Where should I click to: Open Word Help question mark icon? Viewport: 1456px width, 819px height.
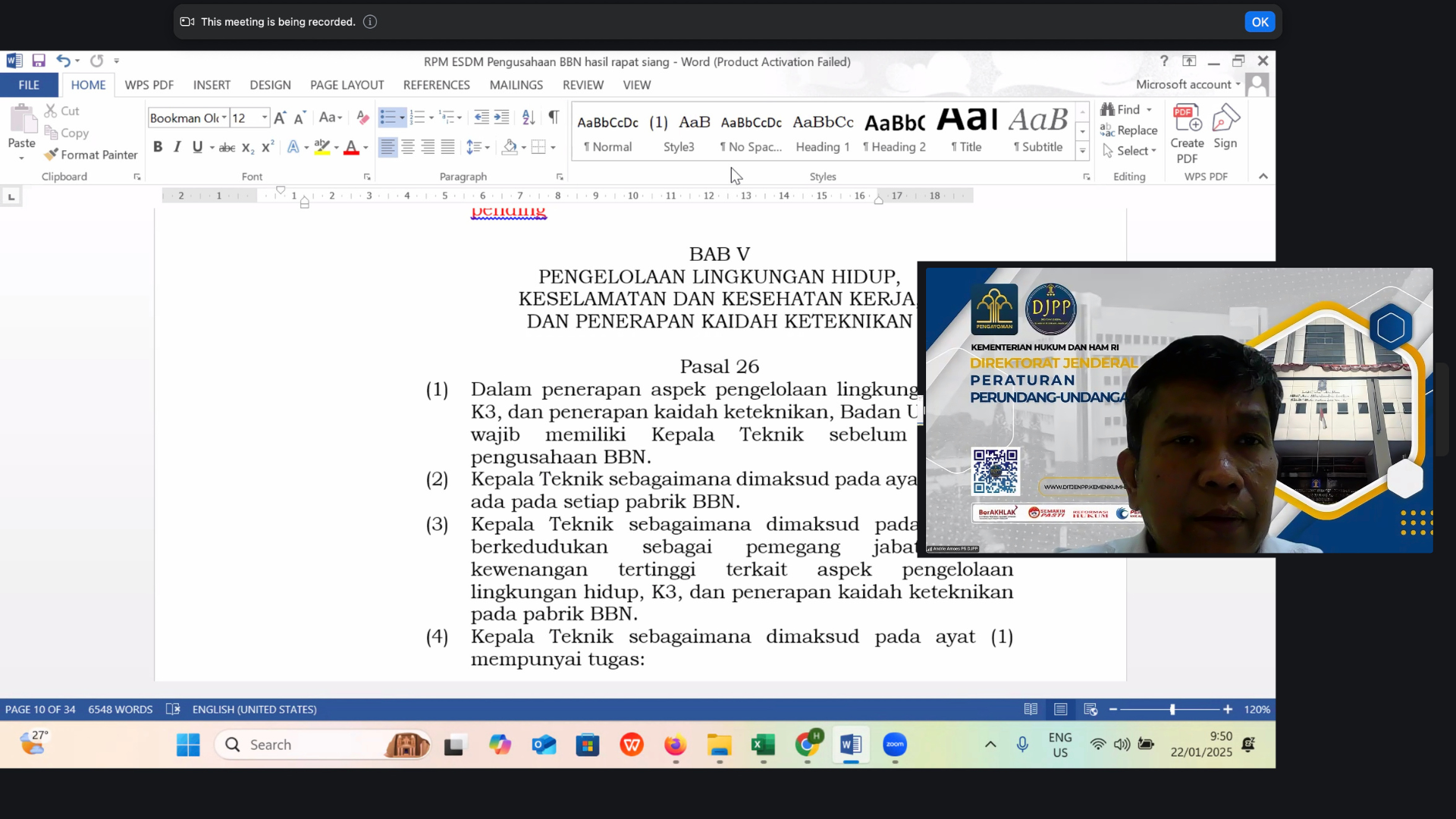1164,61
